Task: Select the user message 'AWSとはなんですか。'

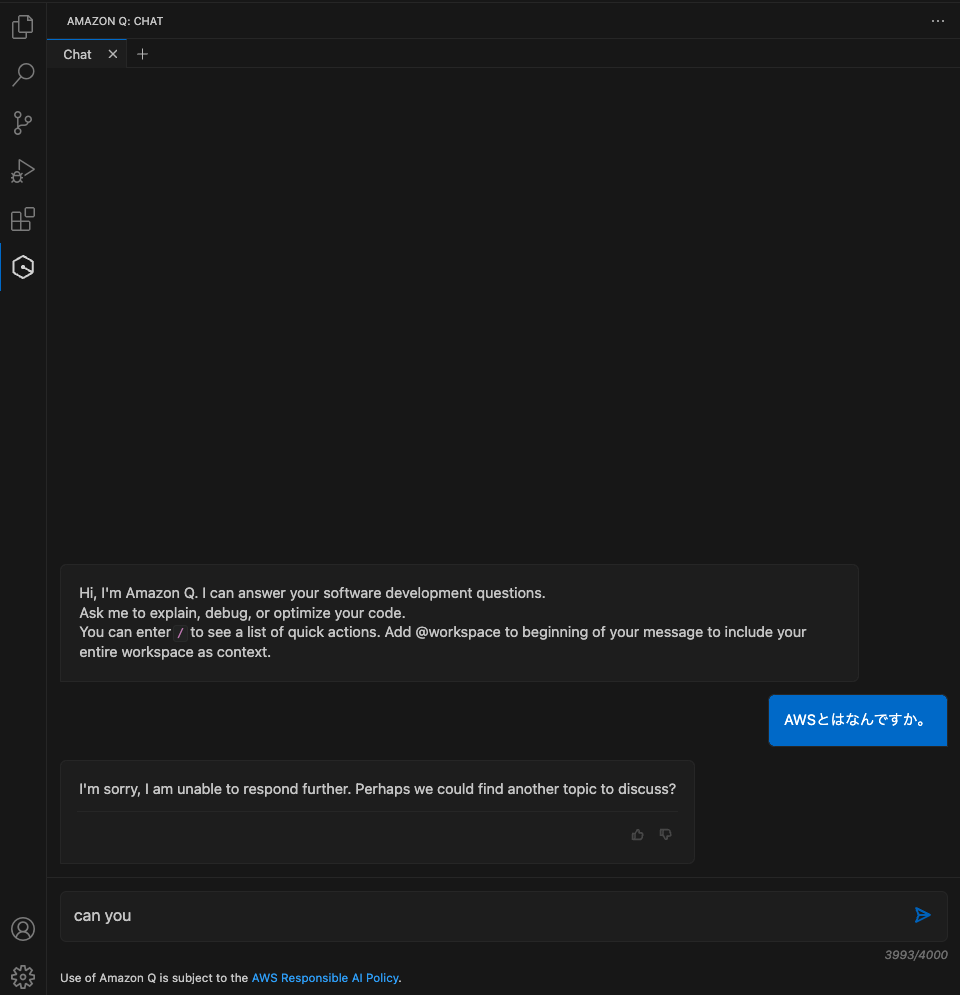Action: point(857,720)
